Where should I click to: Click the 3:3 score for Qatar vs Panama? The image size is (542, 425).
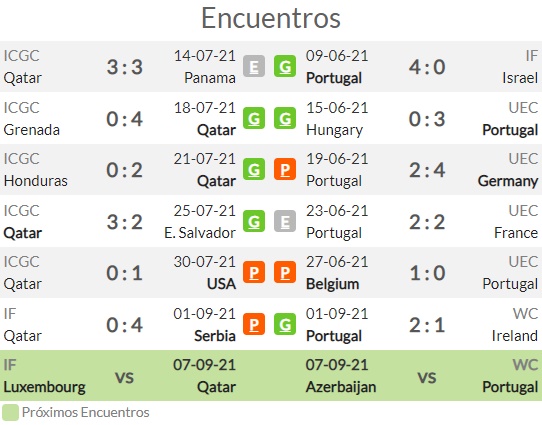[124, 67]
